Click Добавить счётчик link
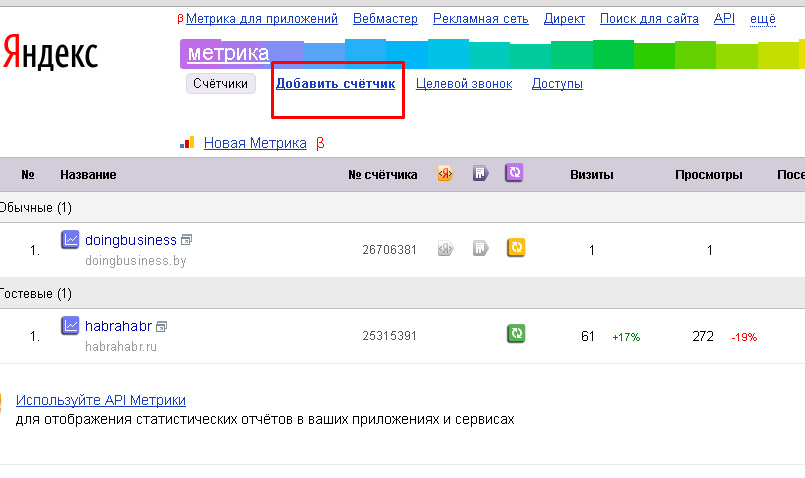Viewport: 805px width, 478px height. (336, 84)
